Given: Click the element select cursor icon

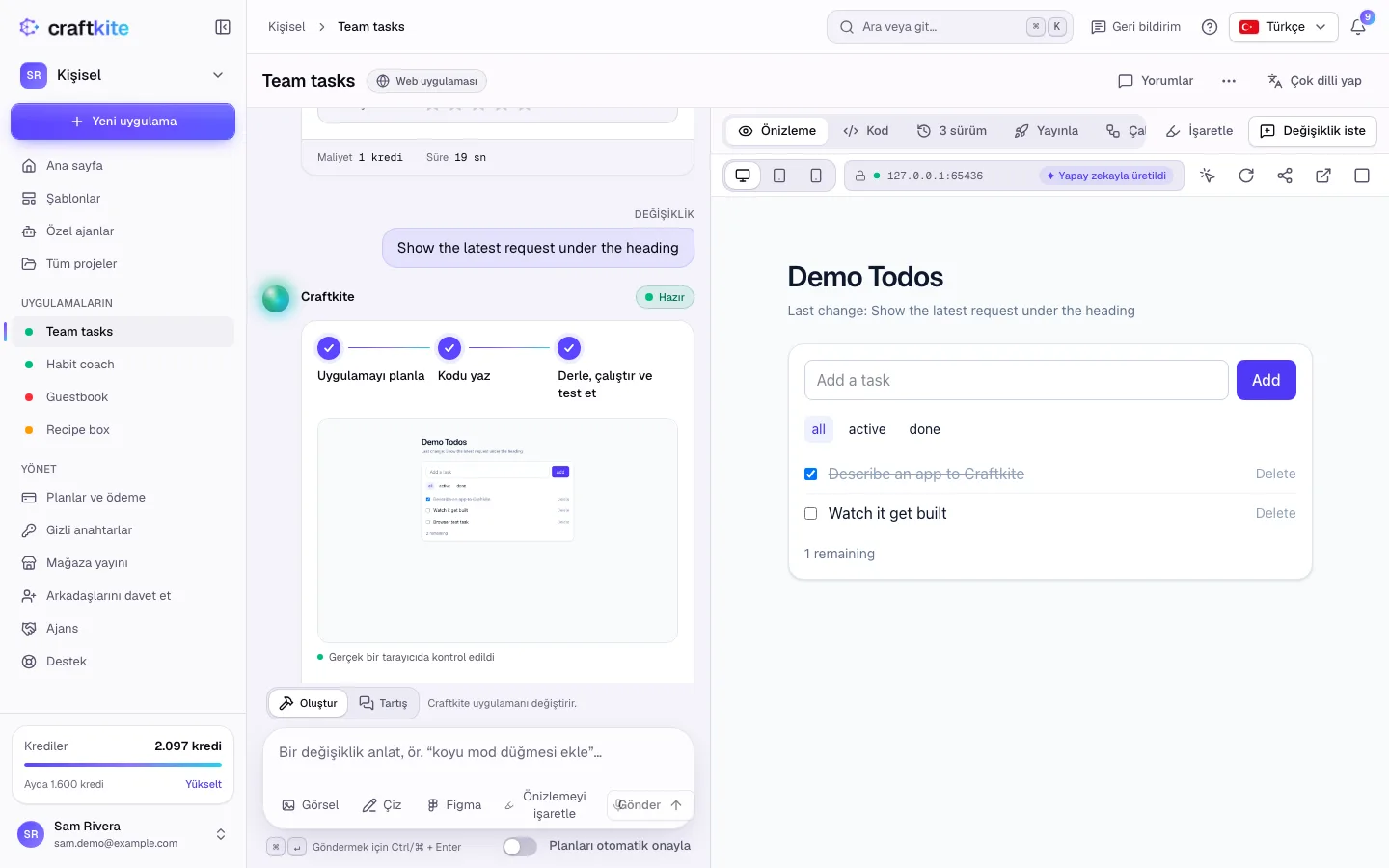Looking at the screenshot, I should [1208, 176].
